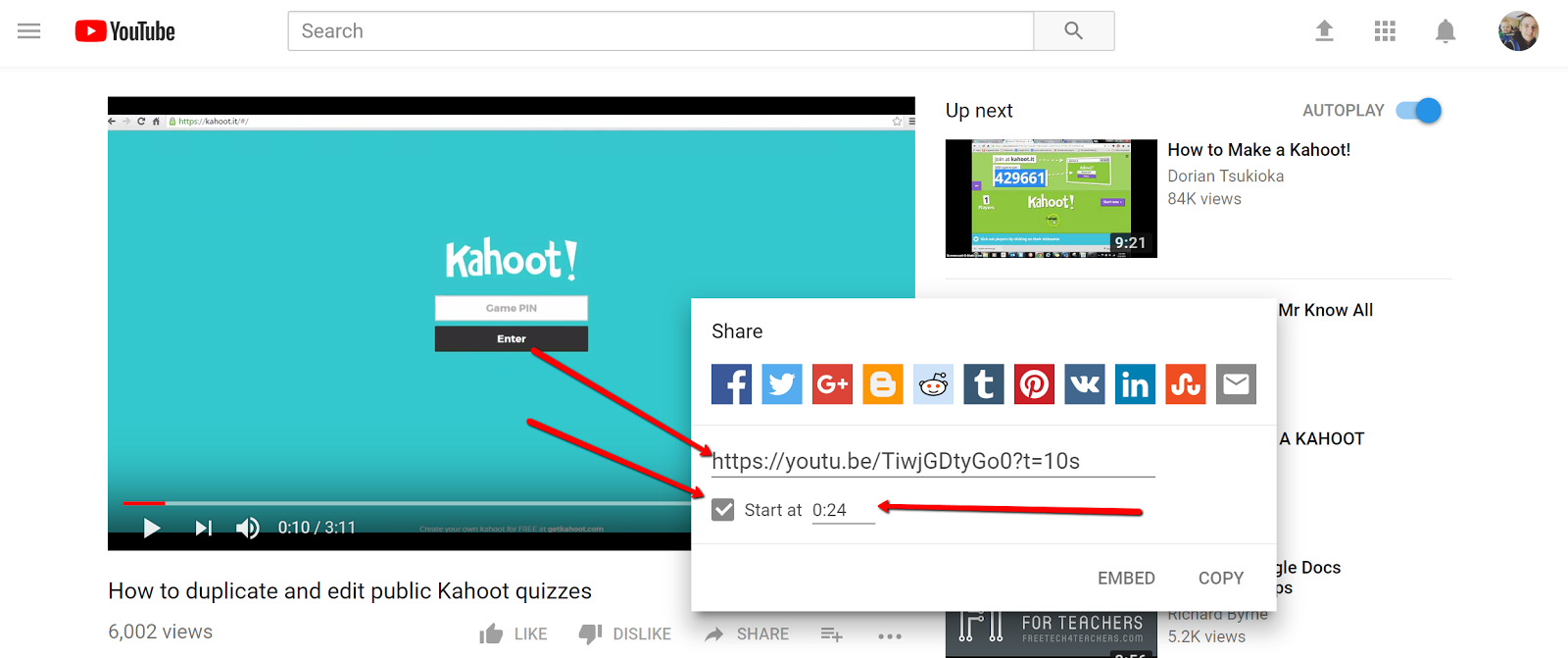Open the Share dialog below video
This screenshot has width=1568, height=658.
(747, 634)
